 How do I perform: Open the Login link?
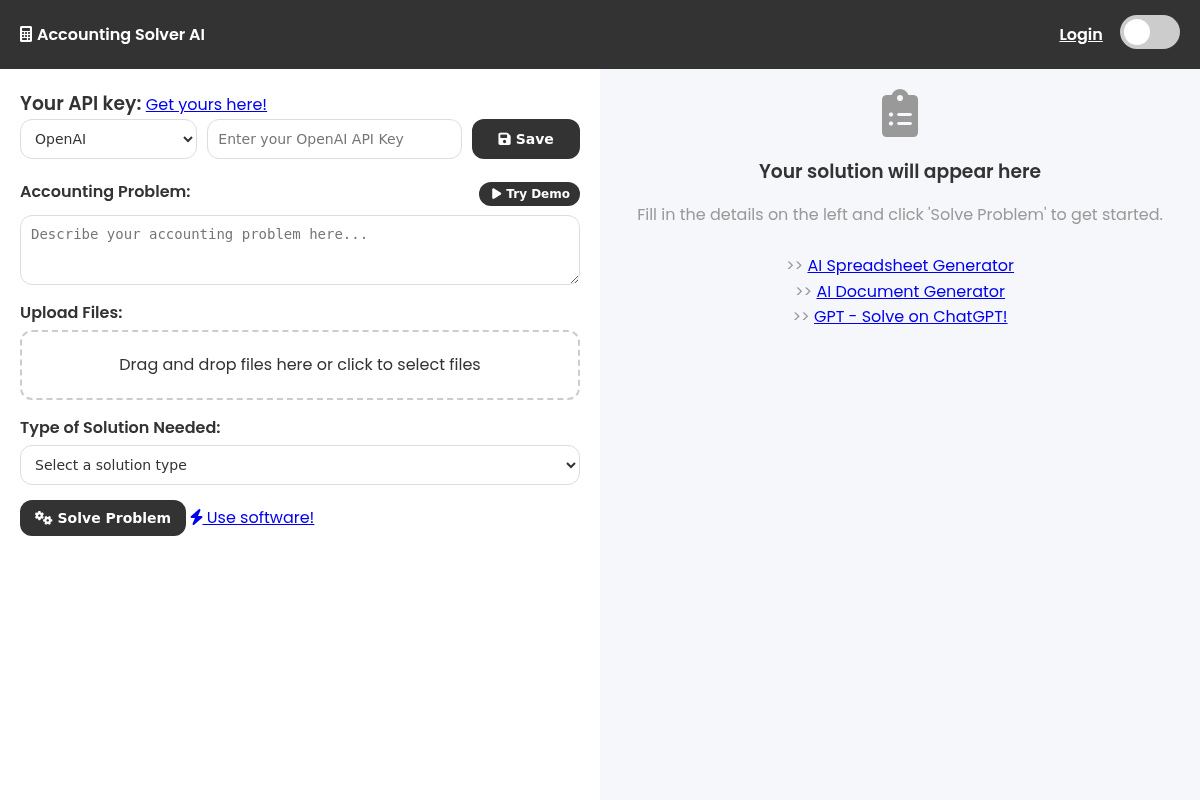coord(1081,34)
